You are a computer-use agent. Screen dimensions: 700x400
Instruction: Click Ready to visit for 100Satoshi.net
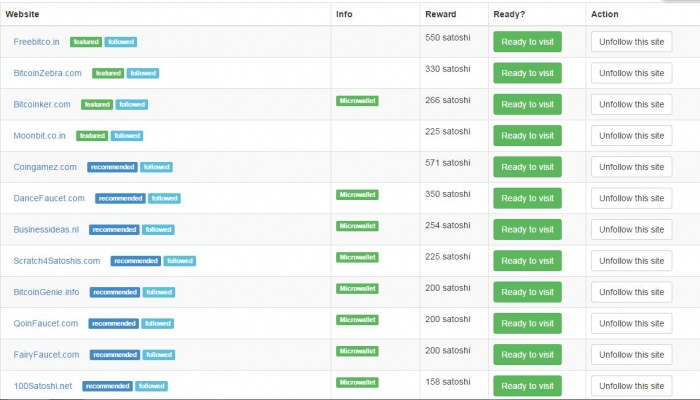[x=527, y=386]
